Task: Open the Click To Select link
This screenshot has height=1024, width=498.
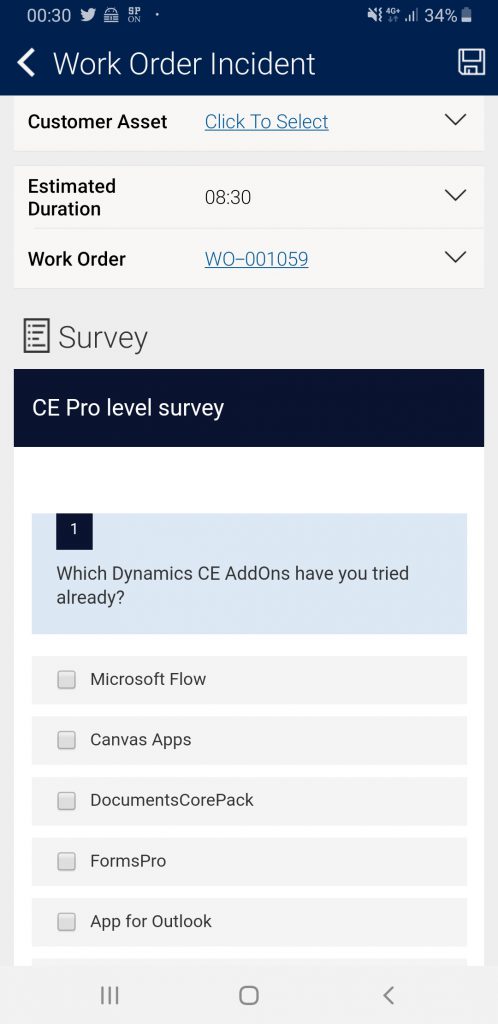Action: pyautogui.click(x=266, y=121)
